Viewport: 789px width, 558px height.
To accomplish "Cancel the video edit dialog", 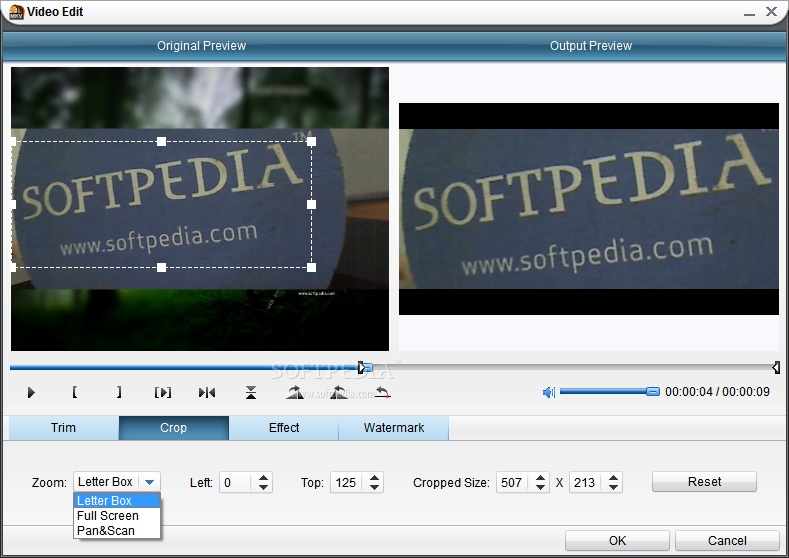I will 727,540.
